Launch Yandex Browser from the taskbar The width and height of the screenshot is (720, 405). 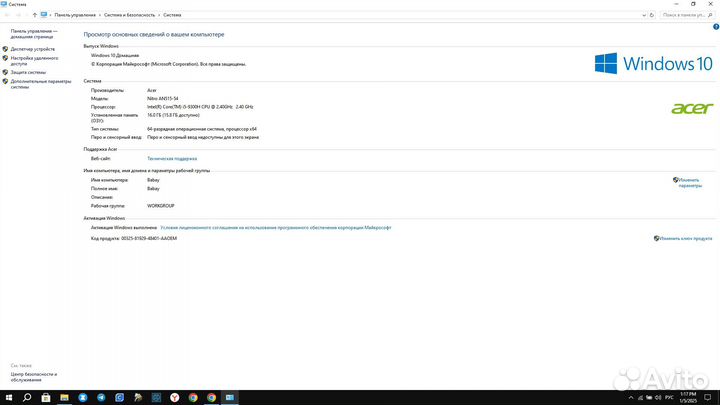tap(174, 398)
